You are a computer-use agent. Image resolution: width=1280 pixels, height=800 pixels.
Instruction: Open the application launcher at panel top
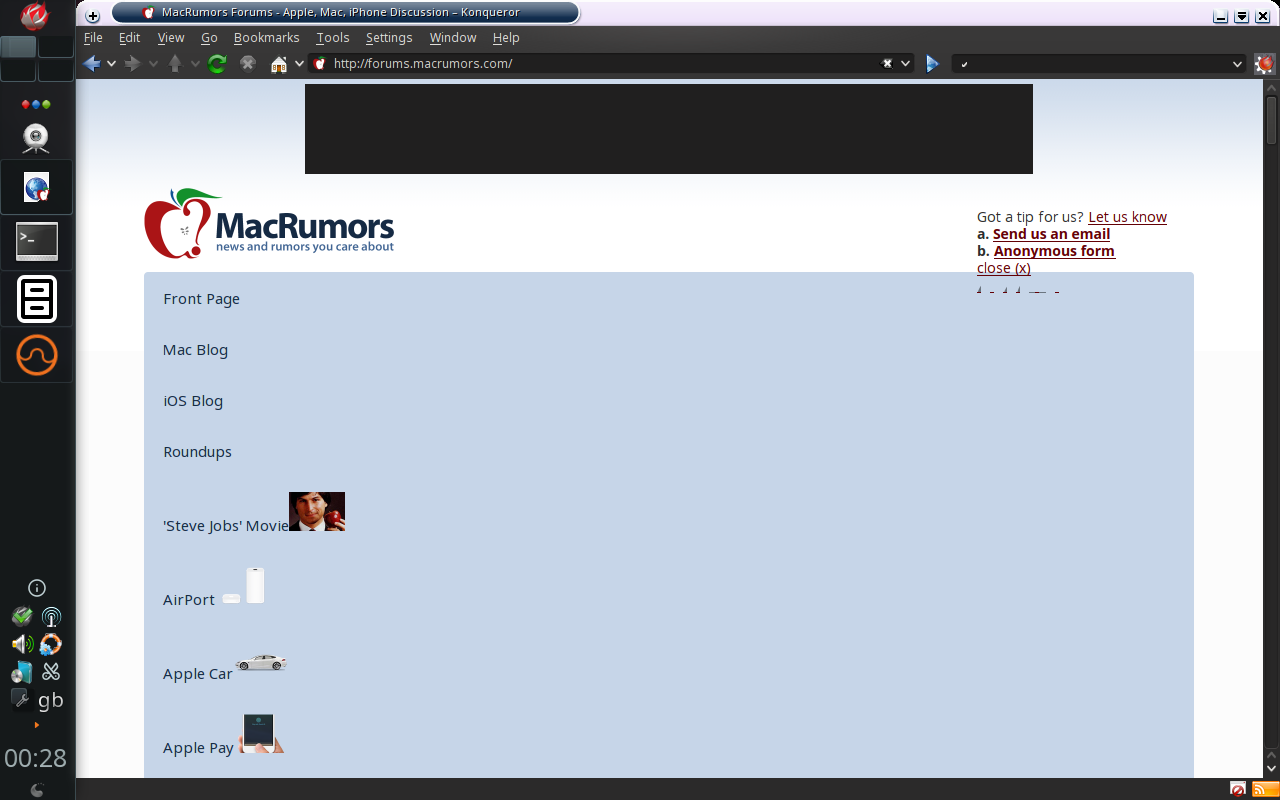tap(36, 16)
